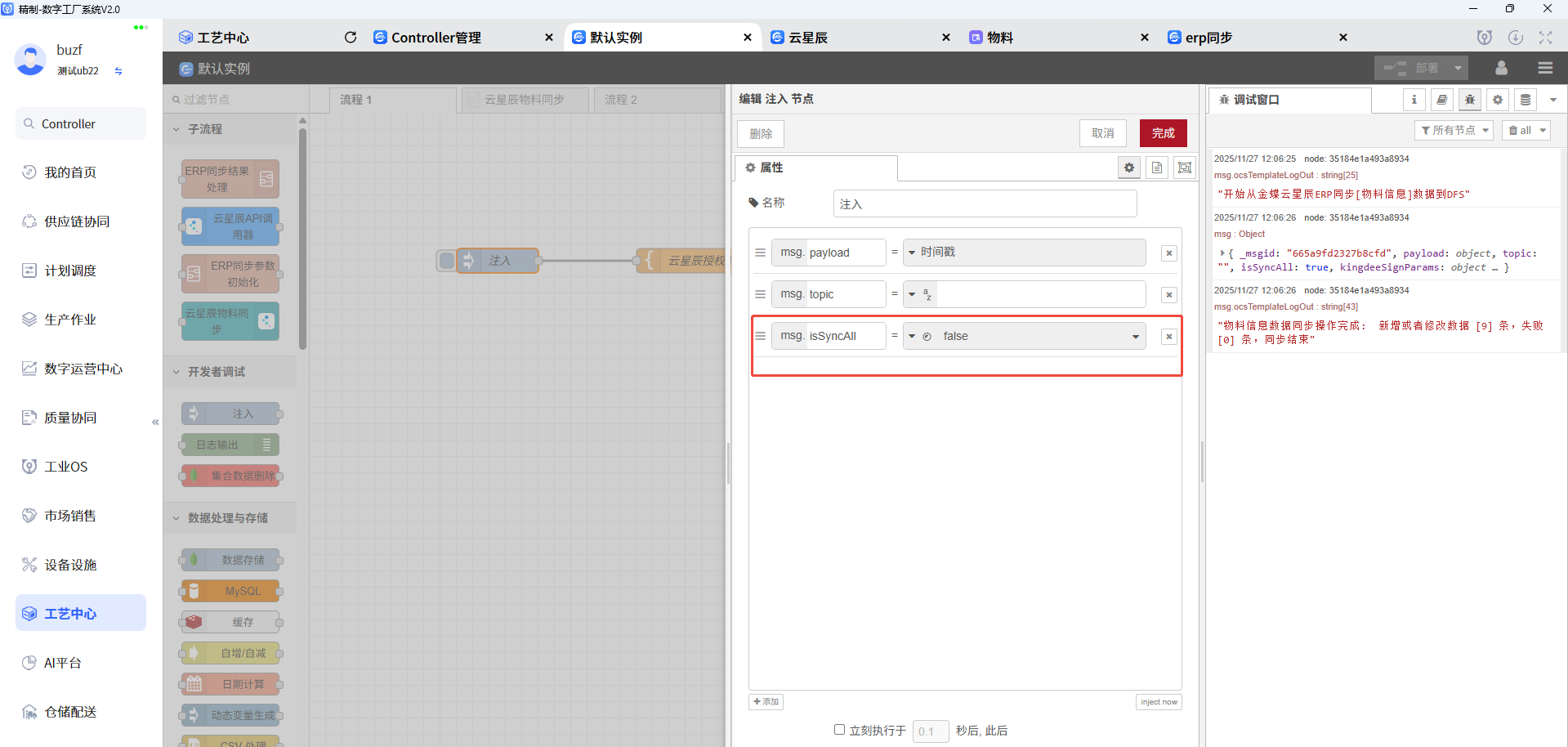
Task: Open the 所有节点 filter dropdown
Action: coord(1454,131)
